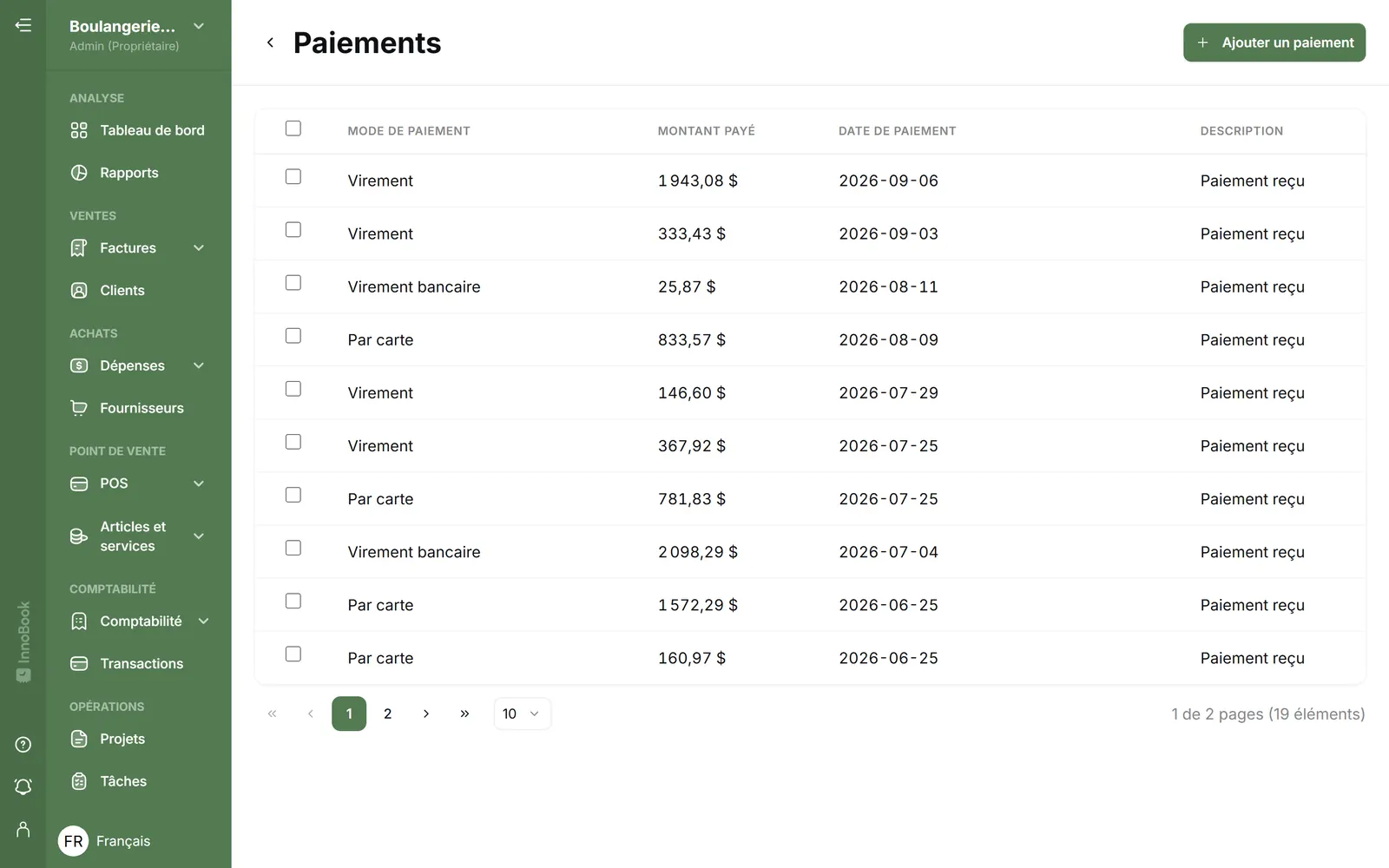The width and height of the screenshot is (1389, 868).
Task: Open the notifications bell icon
Action: (23, 786)
